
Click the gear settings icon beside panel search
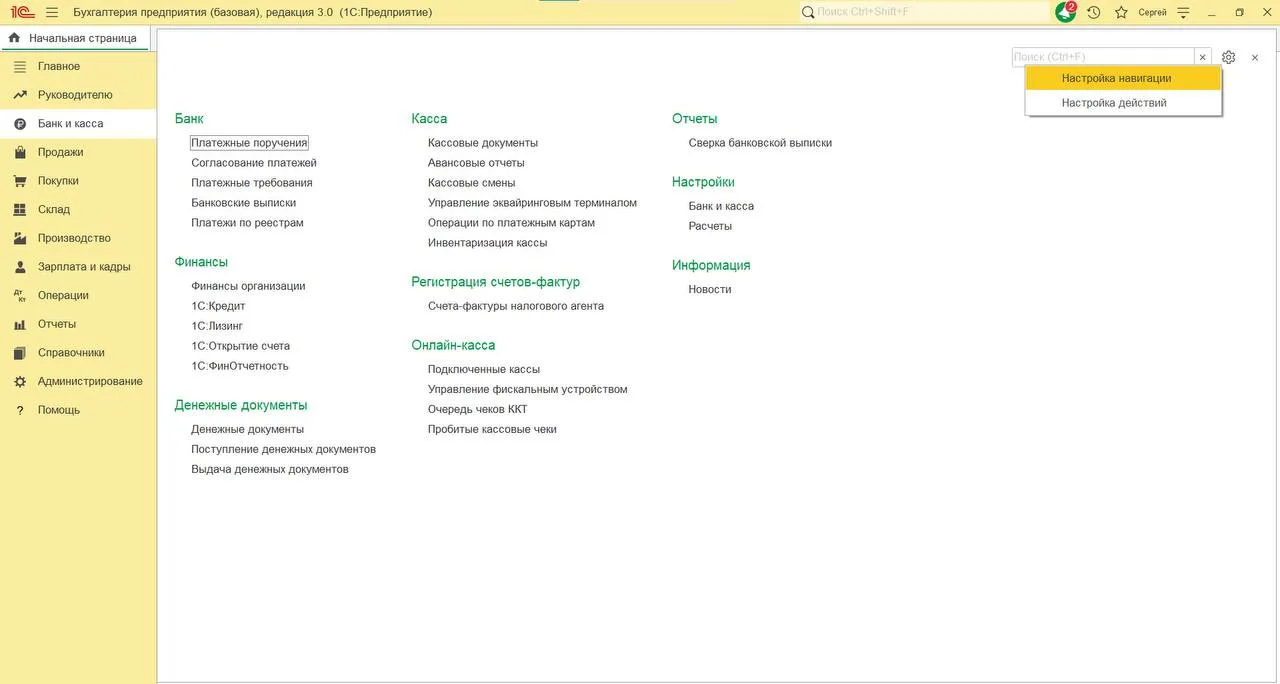coord(1229,57)
